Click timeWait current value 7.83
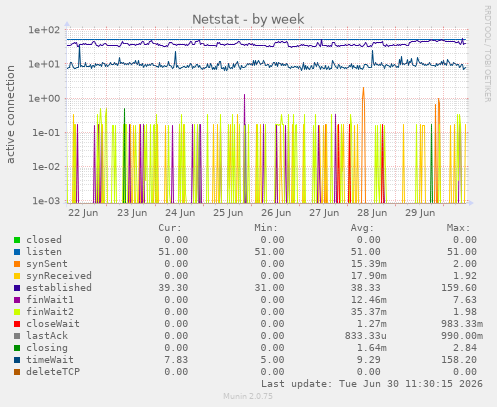 point(176,360)
